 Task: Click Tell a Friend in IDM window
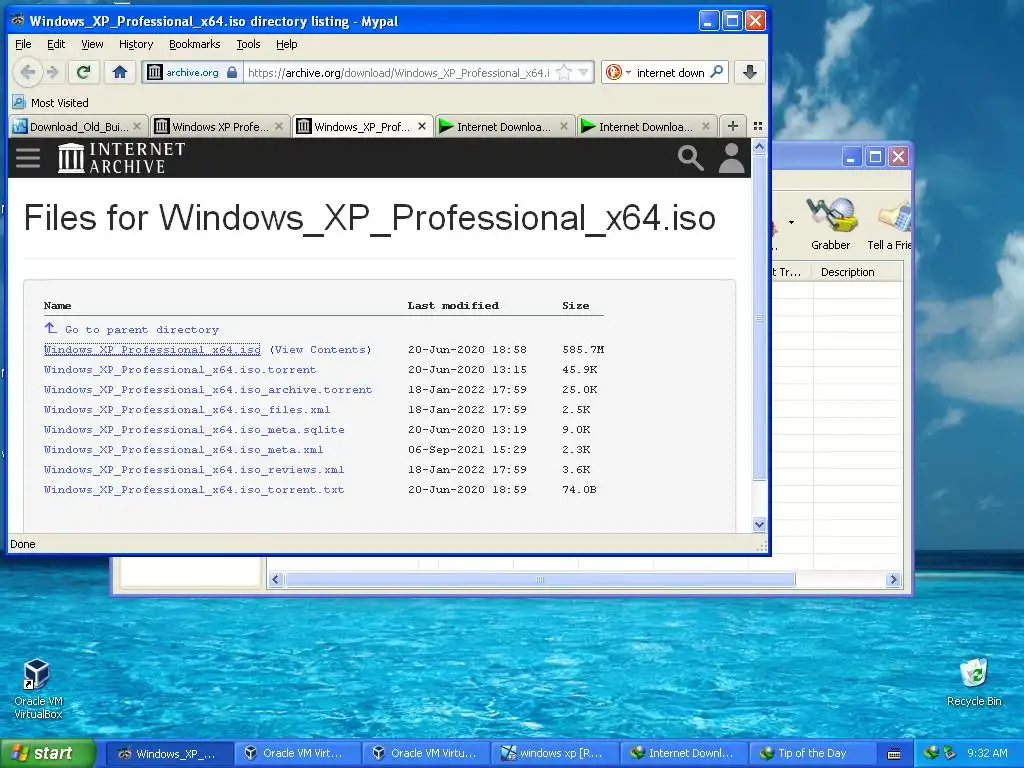[888, 224]
